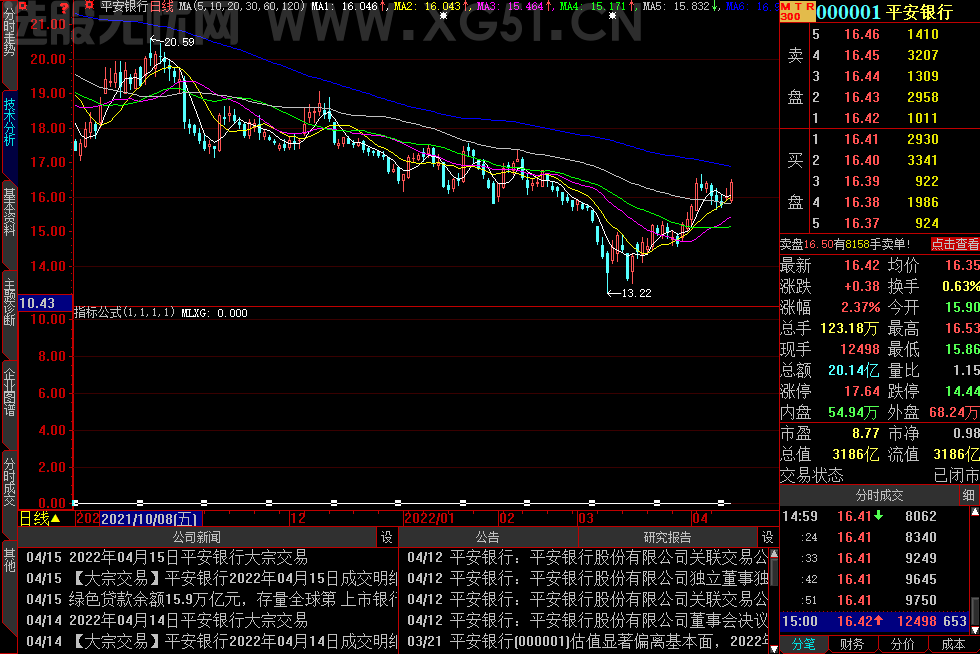Click the 市盈 8.77 value

866,433
